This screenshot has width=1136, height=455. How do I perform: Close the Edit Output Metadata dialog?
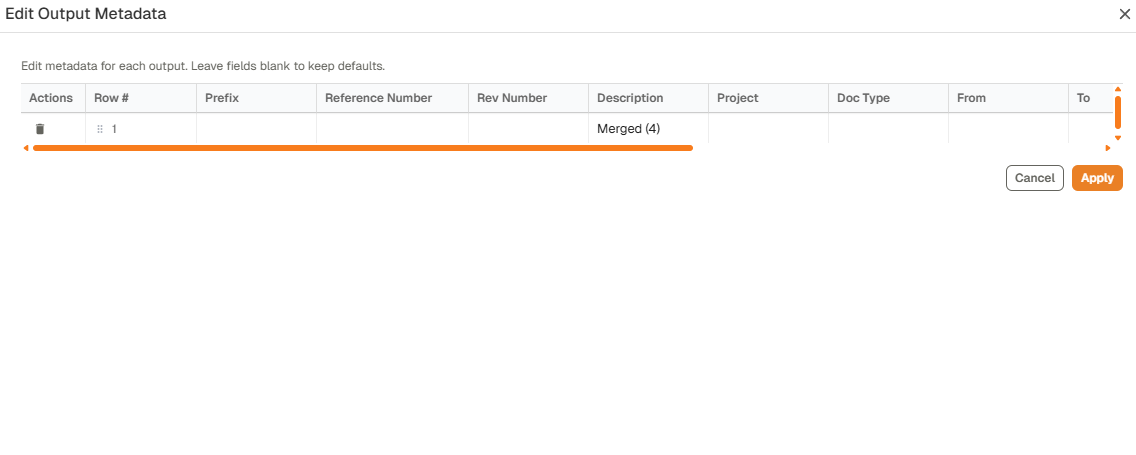[x=1124, y=14]
